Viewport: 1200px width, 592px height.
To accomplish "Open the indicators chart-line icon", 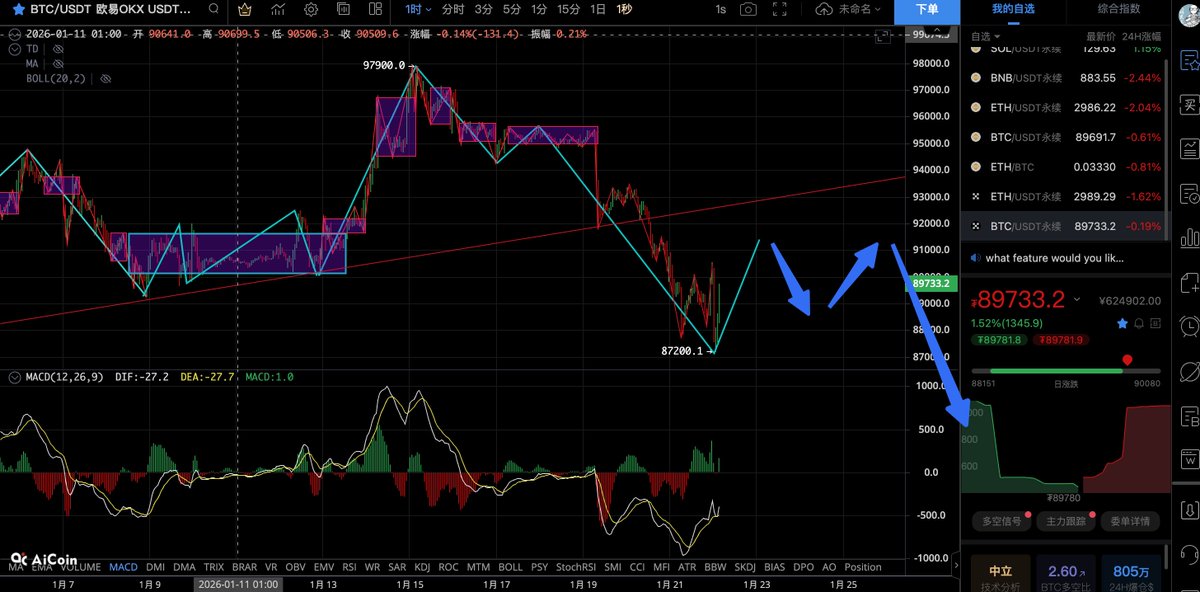I will coord(279,9).
